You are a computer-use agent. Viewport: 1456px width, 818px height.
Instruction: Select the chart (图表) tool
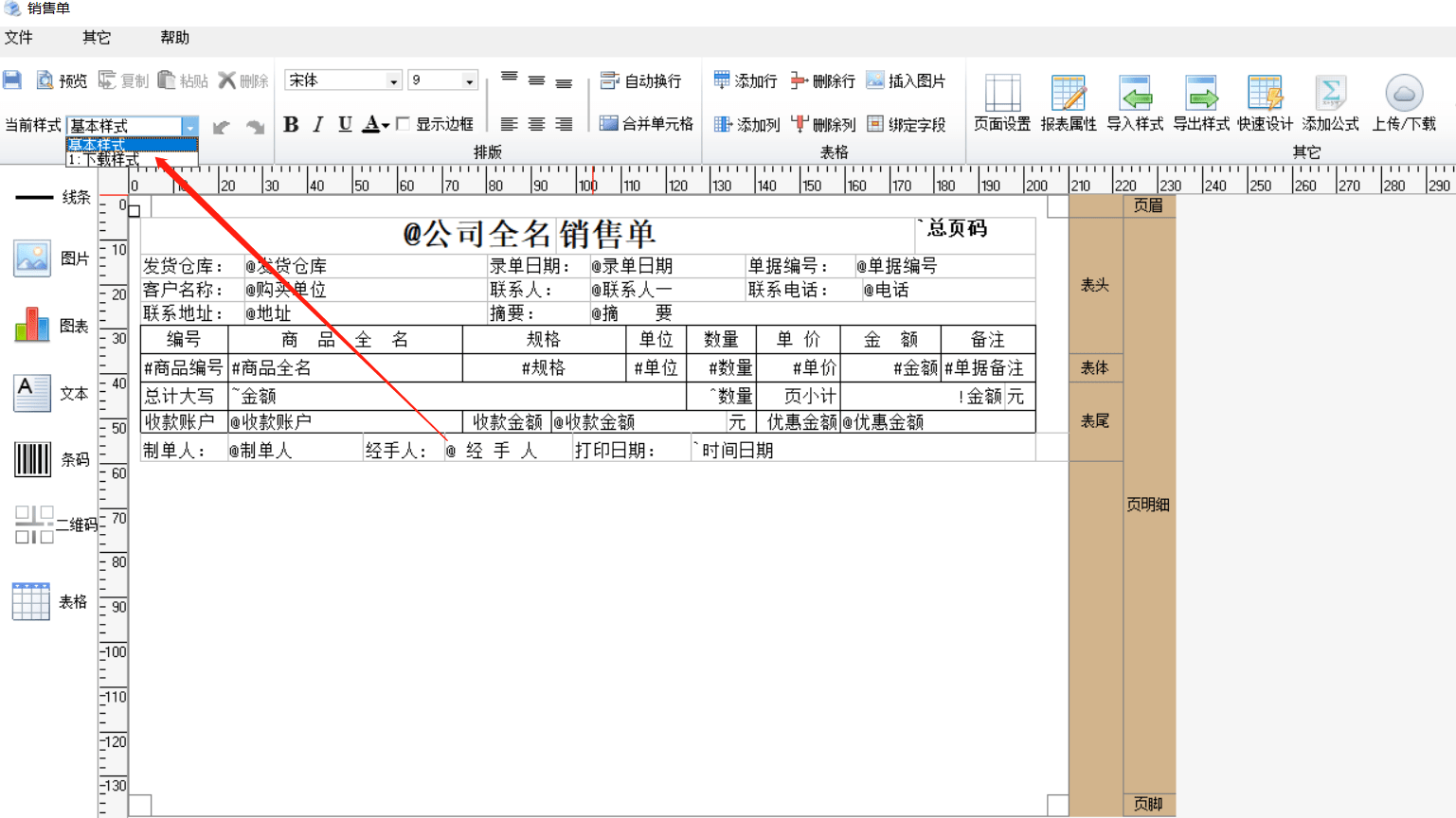coord(52,326)
